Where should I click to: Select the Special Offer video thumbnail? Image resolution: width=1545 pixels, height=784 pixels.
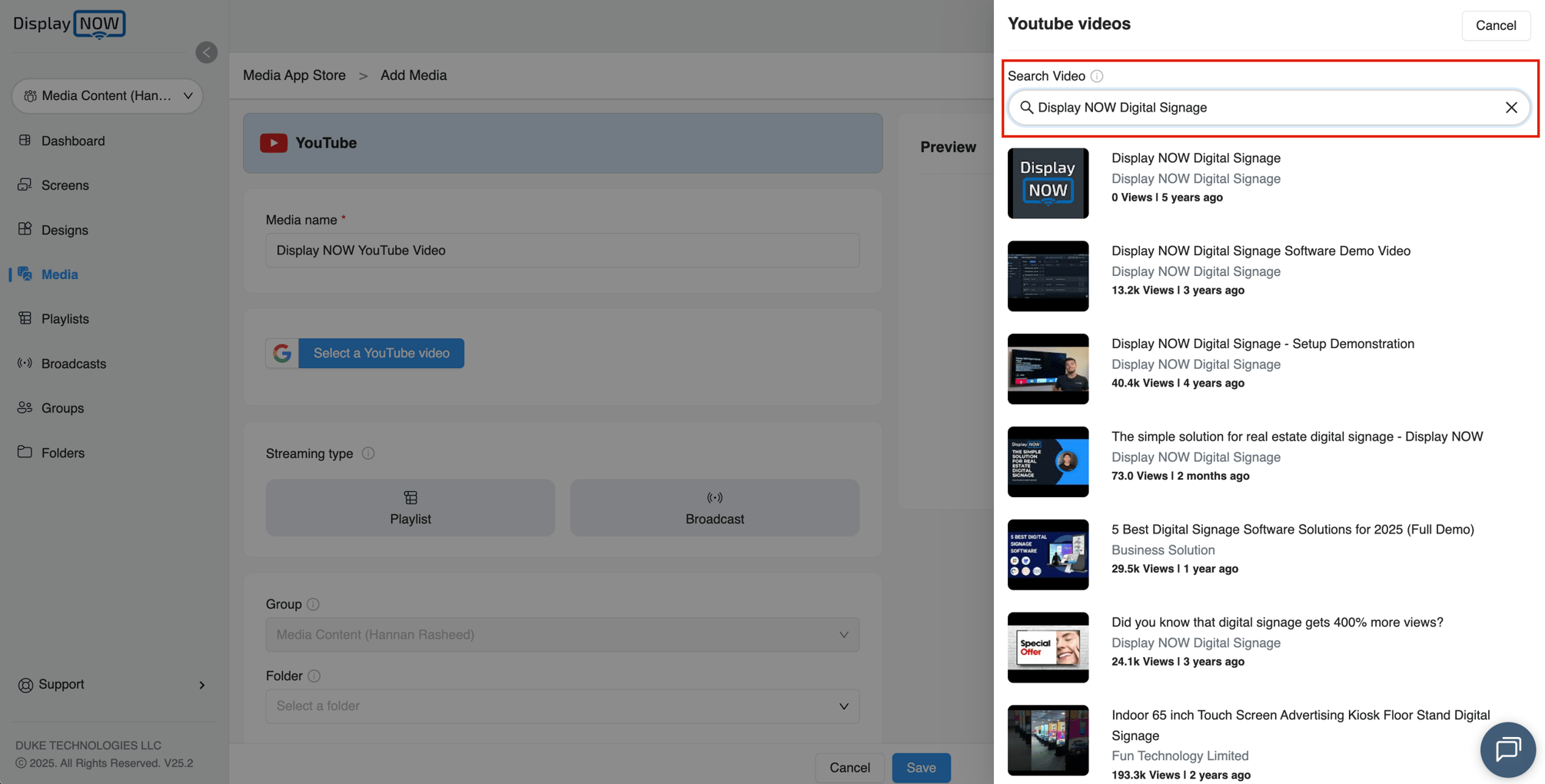[1048, 647]
